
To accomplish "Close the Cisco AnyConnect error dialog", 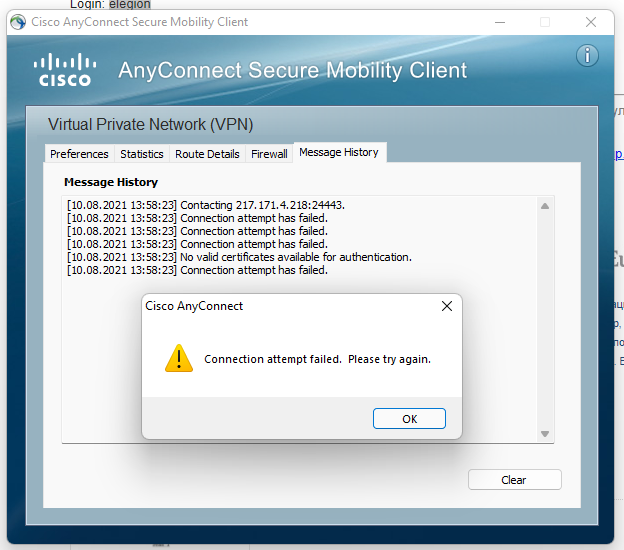I will point(447,306).
